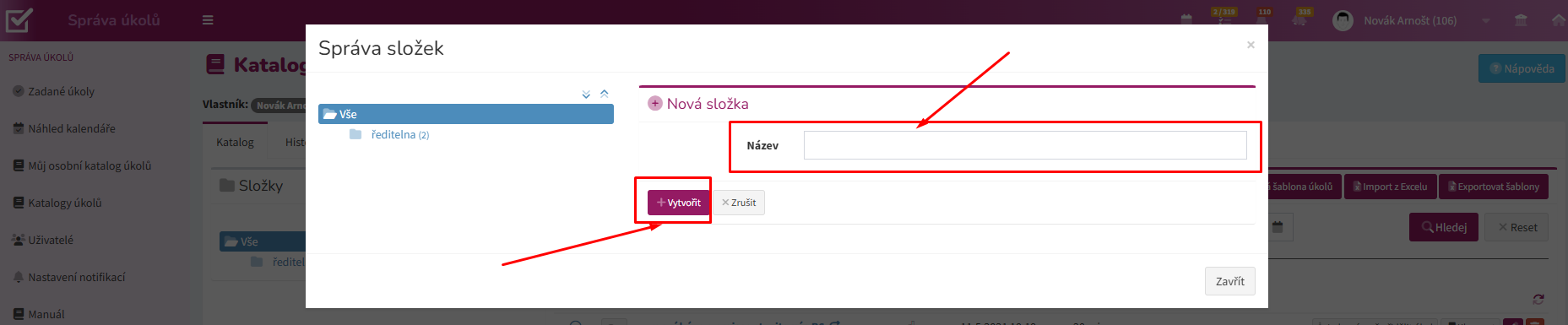Focus the Název text field

(1025, 145)
